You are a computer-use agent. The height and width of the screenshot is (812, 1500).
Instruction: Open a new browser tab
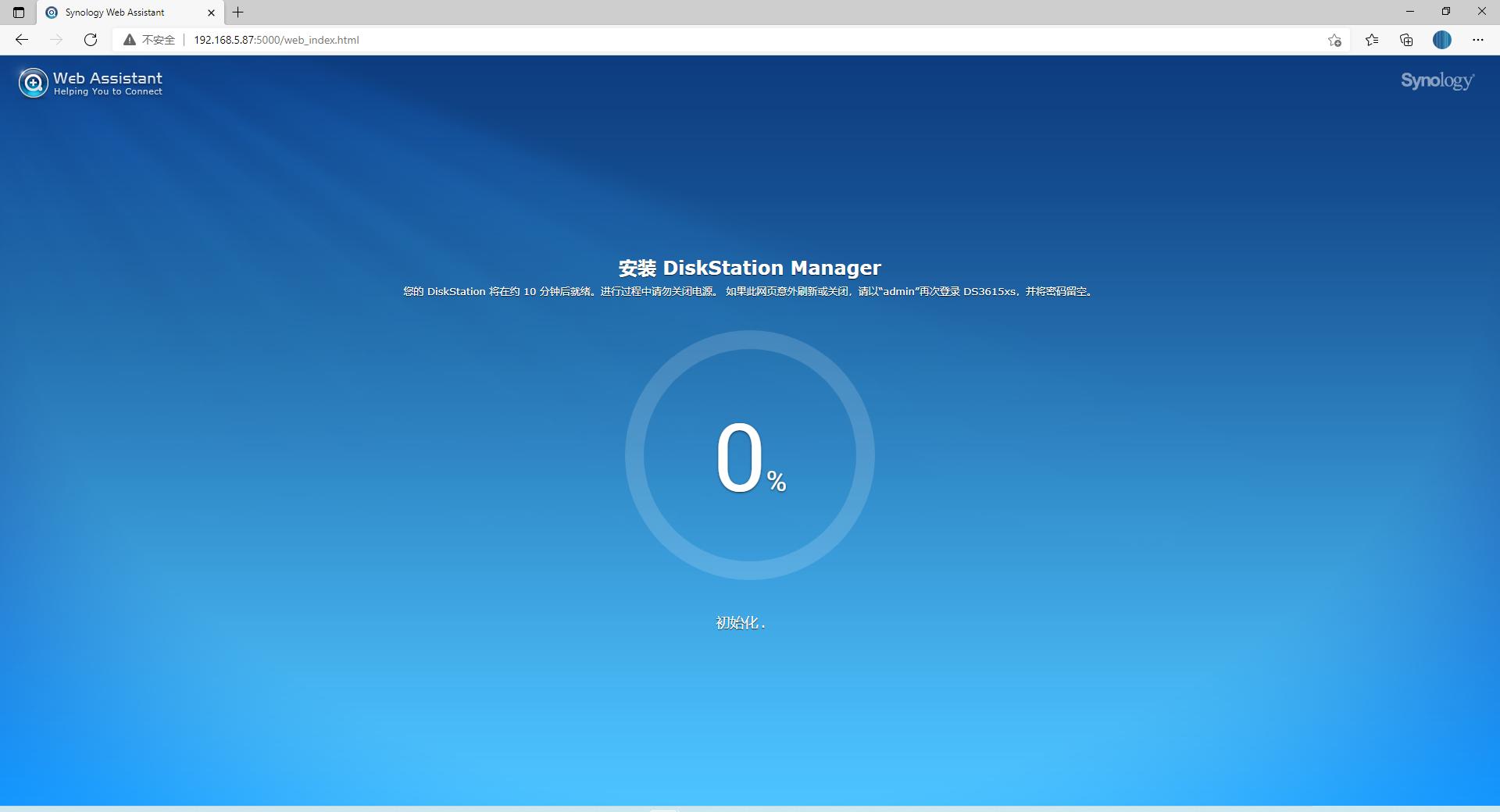(x=238, y=12)
